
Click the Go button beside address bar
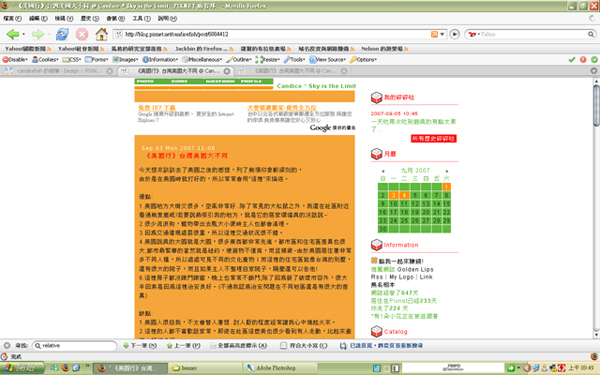pos(454,34)
